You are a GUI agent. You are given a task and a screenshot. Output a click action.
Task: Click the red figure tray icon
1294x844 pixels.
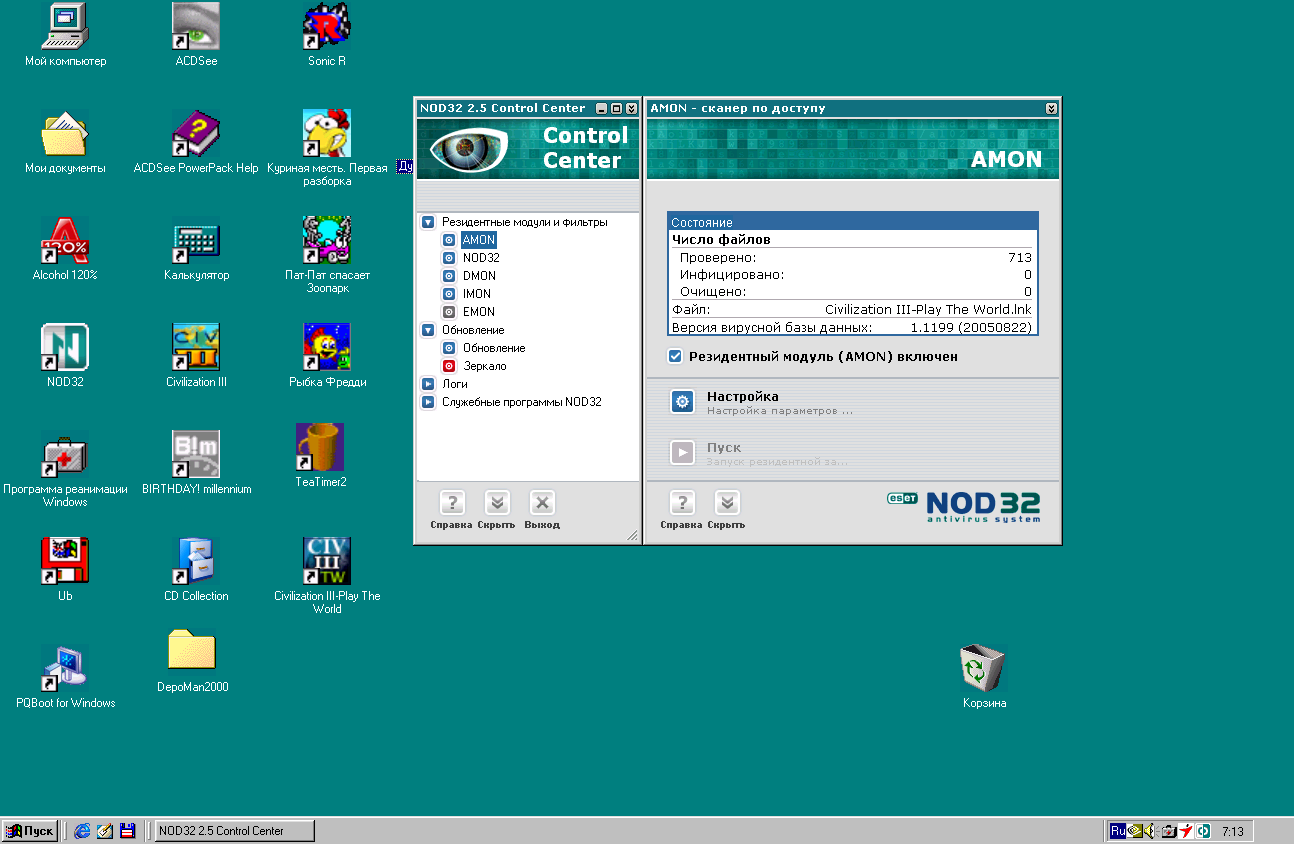1186,831
